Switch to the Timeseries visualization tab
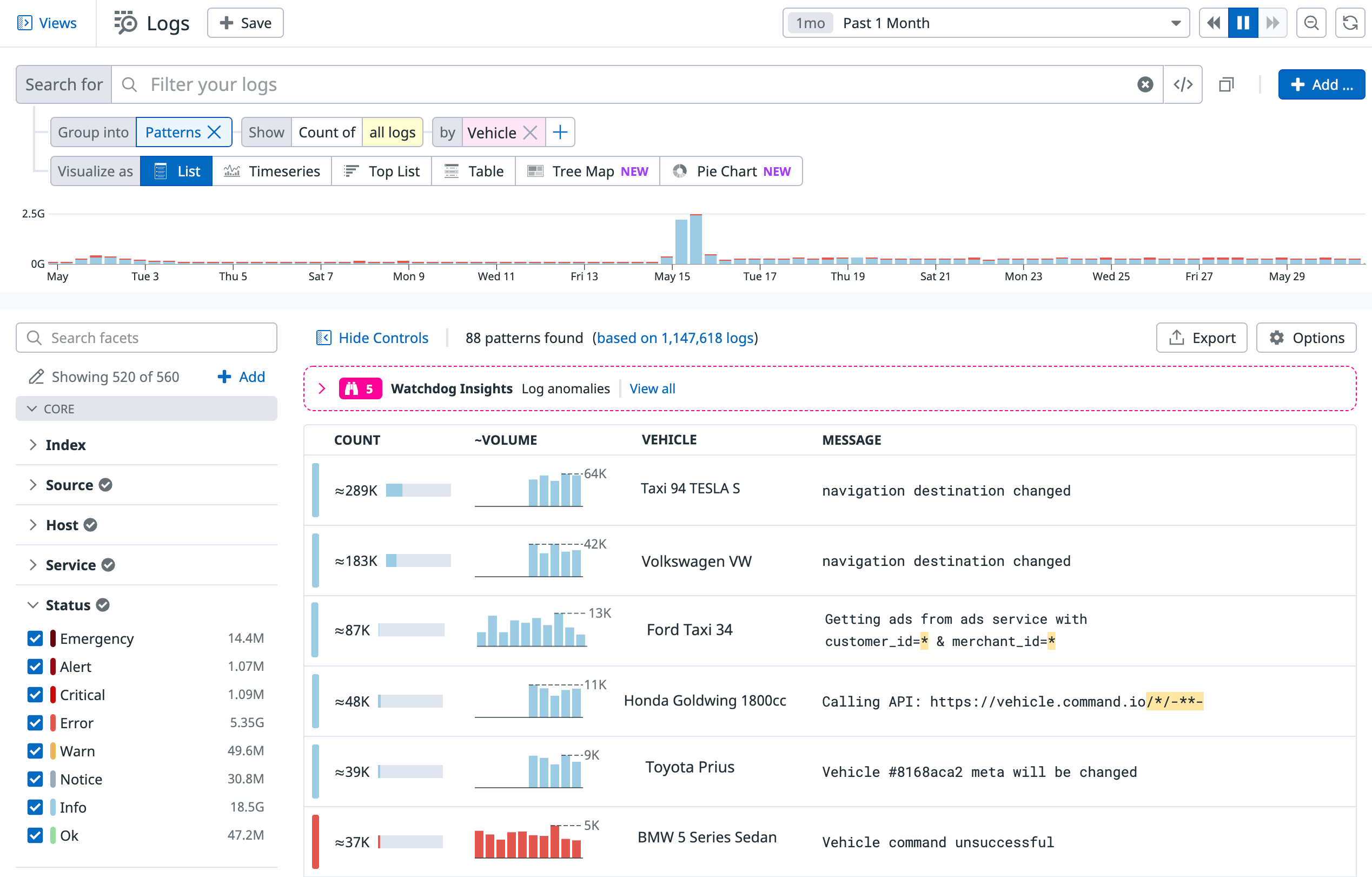This screenshot has width=1372, height=877. point(273,171)
